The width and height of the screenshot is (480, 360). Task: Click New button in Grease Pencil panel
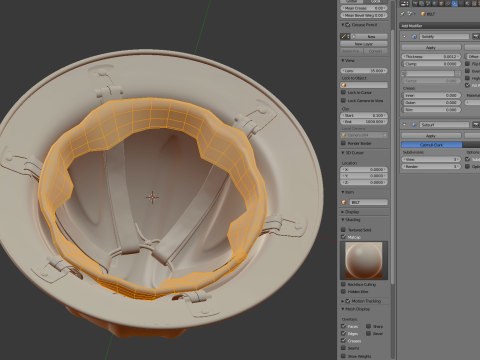[370, 36]
